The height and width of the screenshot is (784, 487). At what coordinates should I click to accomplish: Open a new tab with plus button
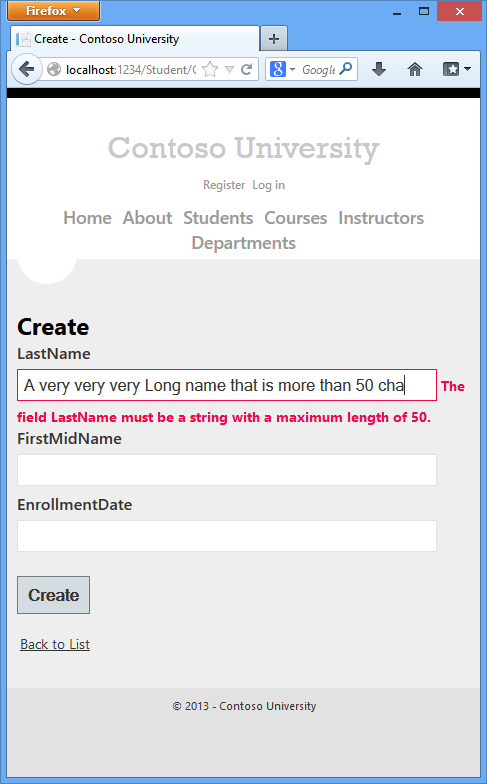pos(274,38)
